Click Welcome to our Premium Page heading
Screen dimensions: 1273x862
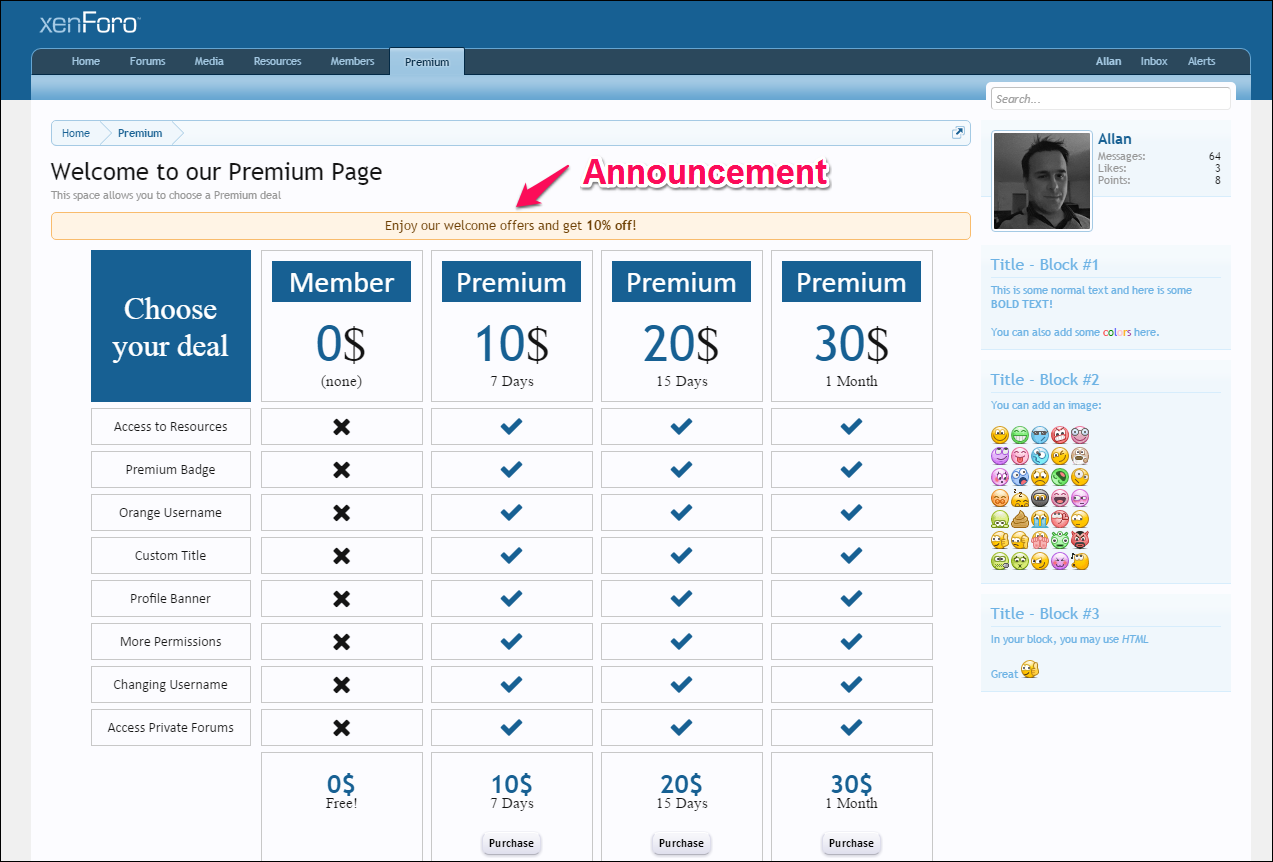click(216, 171)
